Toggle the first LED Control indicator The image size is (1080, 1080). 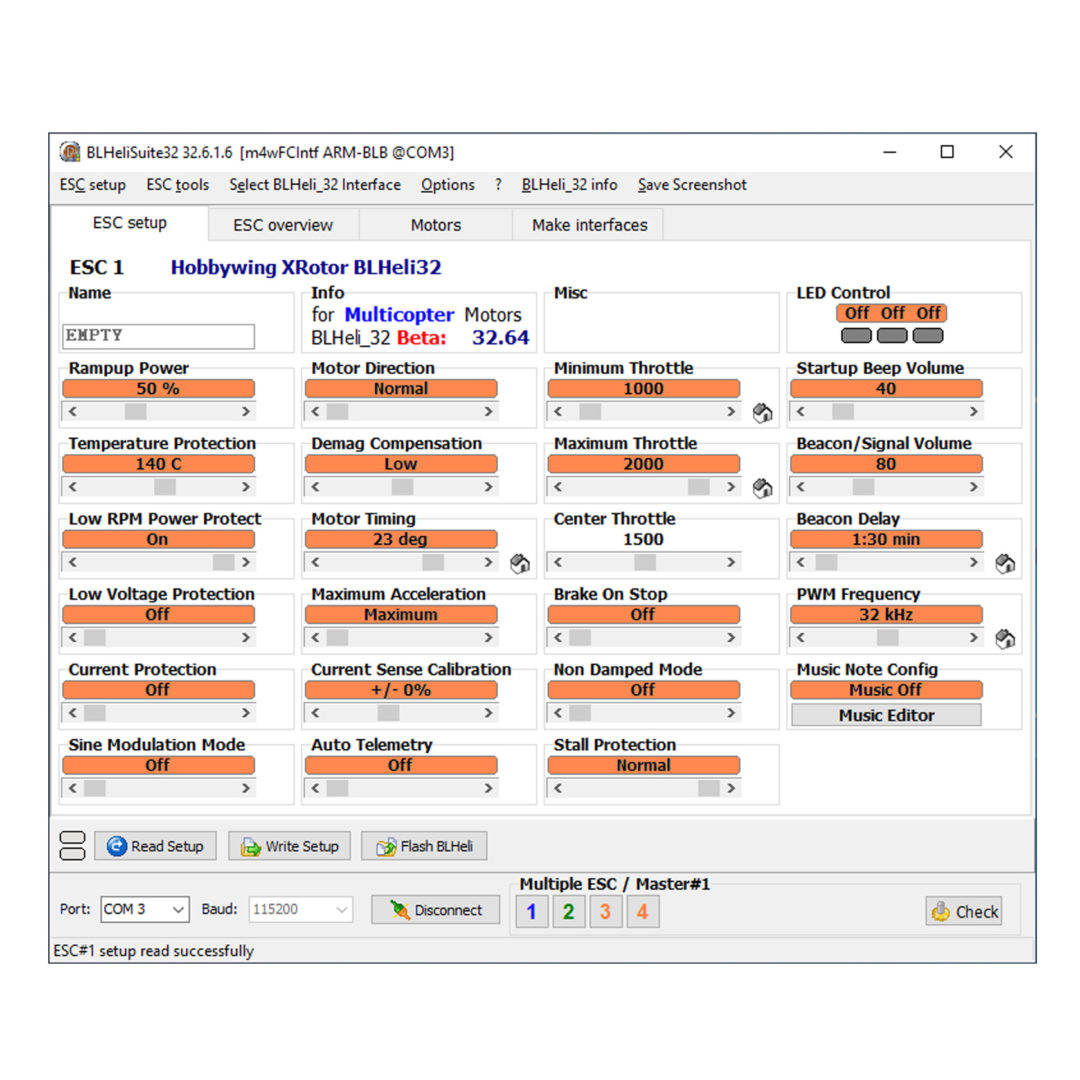pyautogui.click(x=856, y=335)
